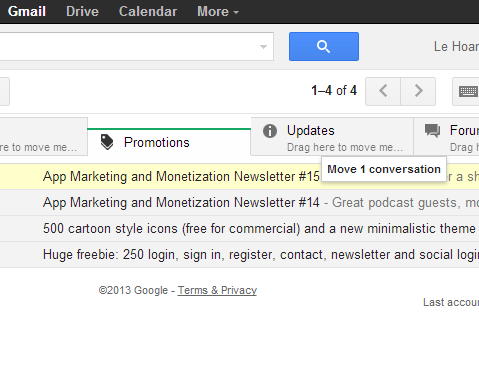
Task: Click the Move 1 conversation tooltip
Action: tap(384, 169)
